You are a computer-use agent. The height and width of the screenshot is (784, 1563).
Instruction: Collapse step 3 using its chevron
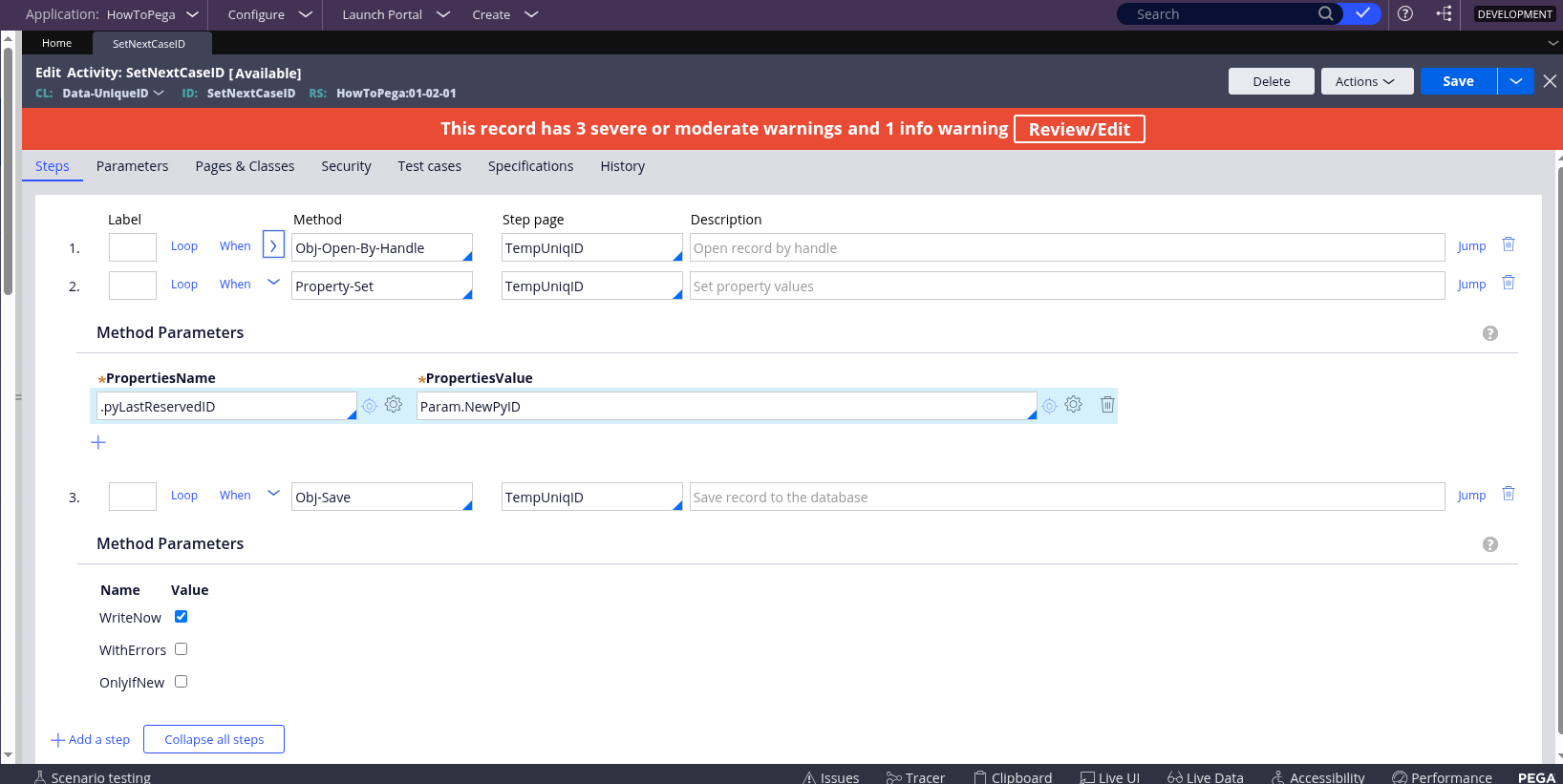(273, 494)
